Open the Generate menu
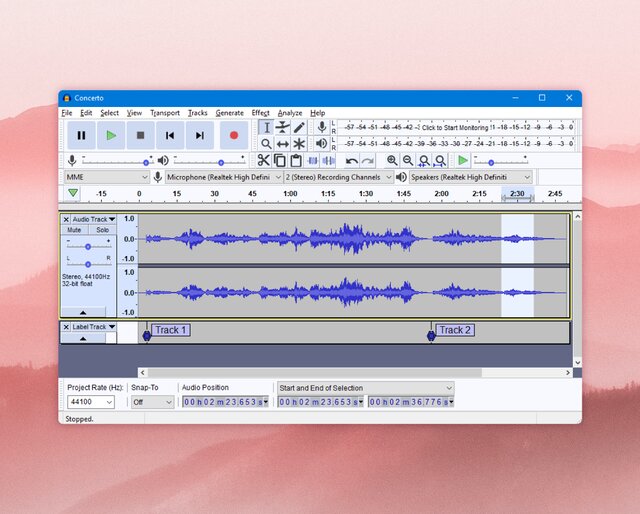 (x=229, y=113)
